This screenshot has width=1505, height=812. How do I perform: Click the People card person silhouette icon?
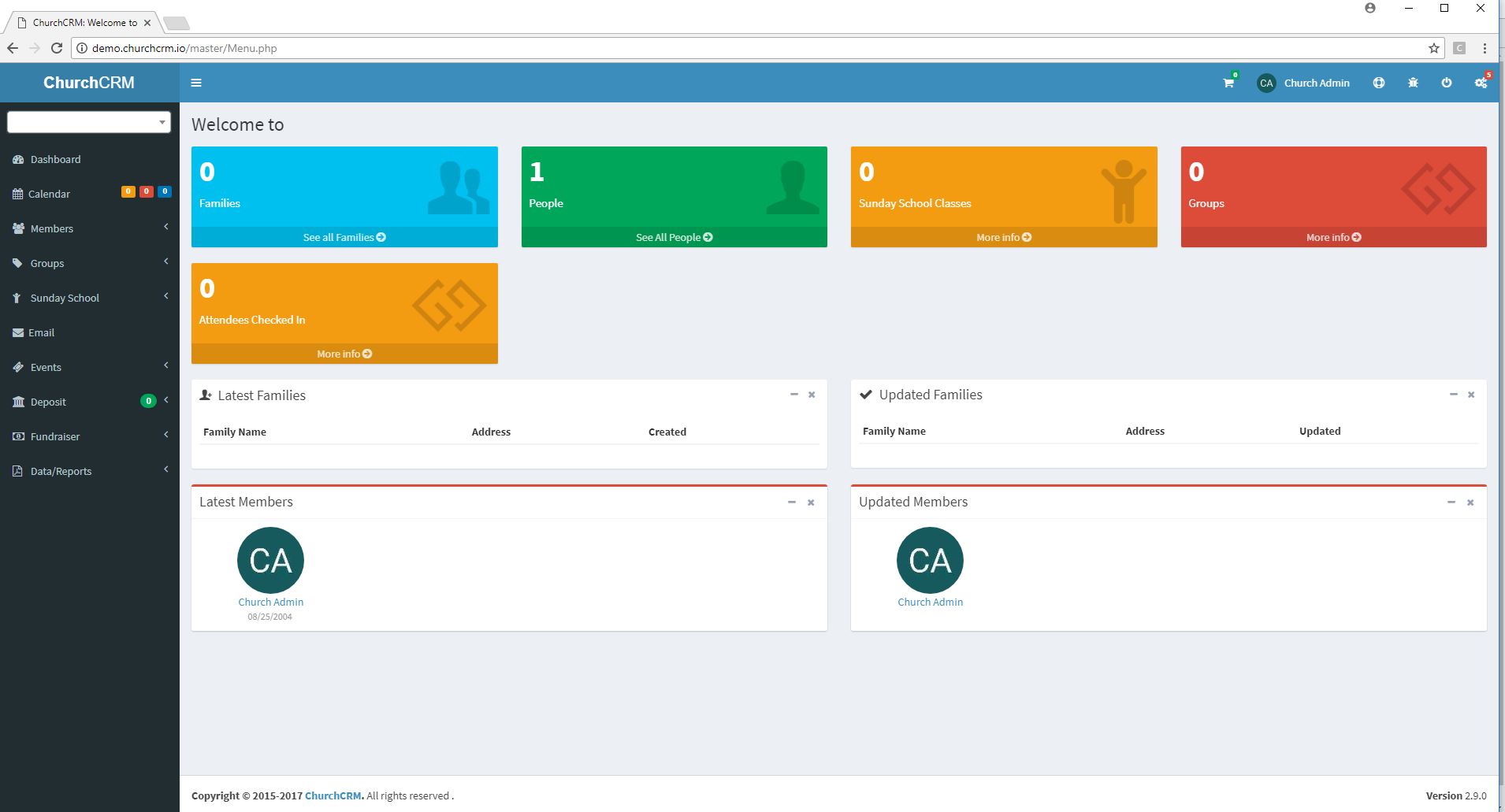(x=792, y=187)
